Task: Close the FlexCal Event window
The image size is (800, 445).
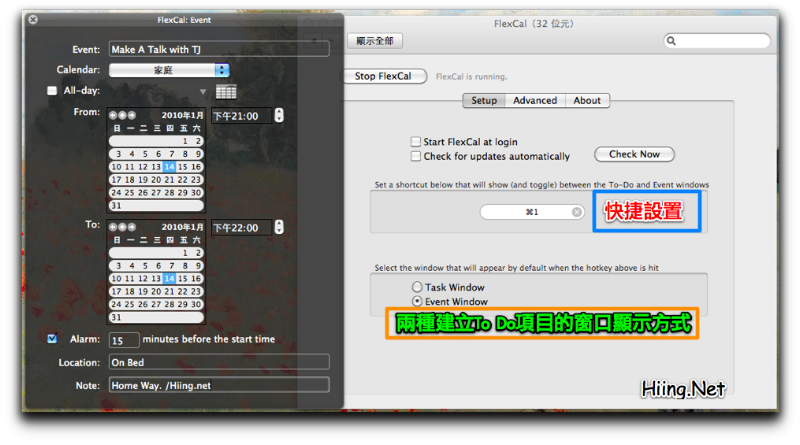Action: pyautogui.click(x=33, y=19)
